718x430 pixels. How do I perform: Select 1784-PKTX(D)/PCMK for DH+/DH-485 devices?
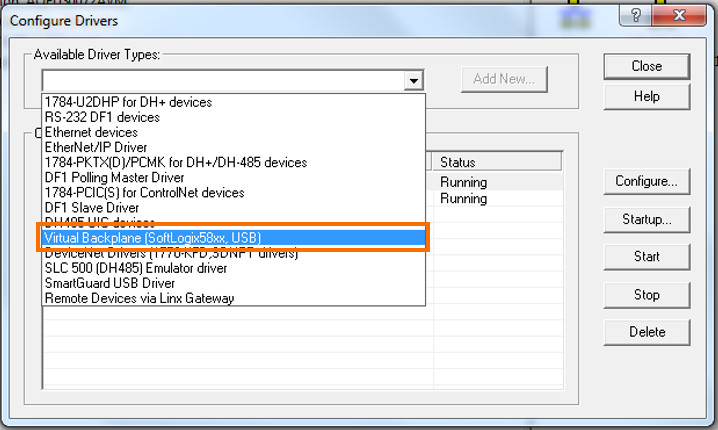[x=234, y=163]
